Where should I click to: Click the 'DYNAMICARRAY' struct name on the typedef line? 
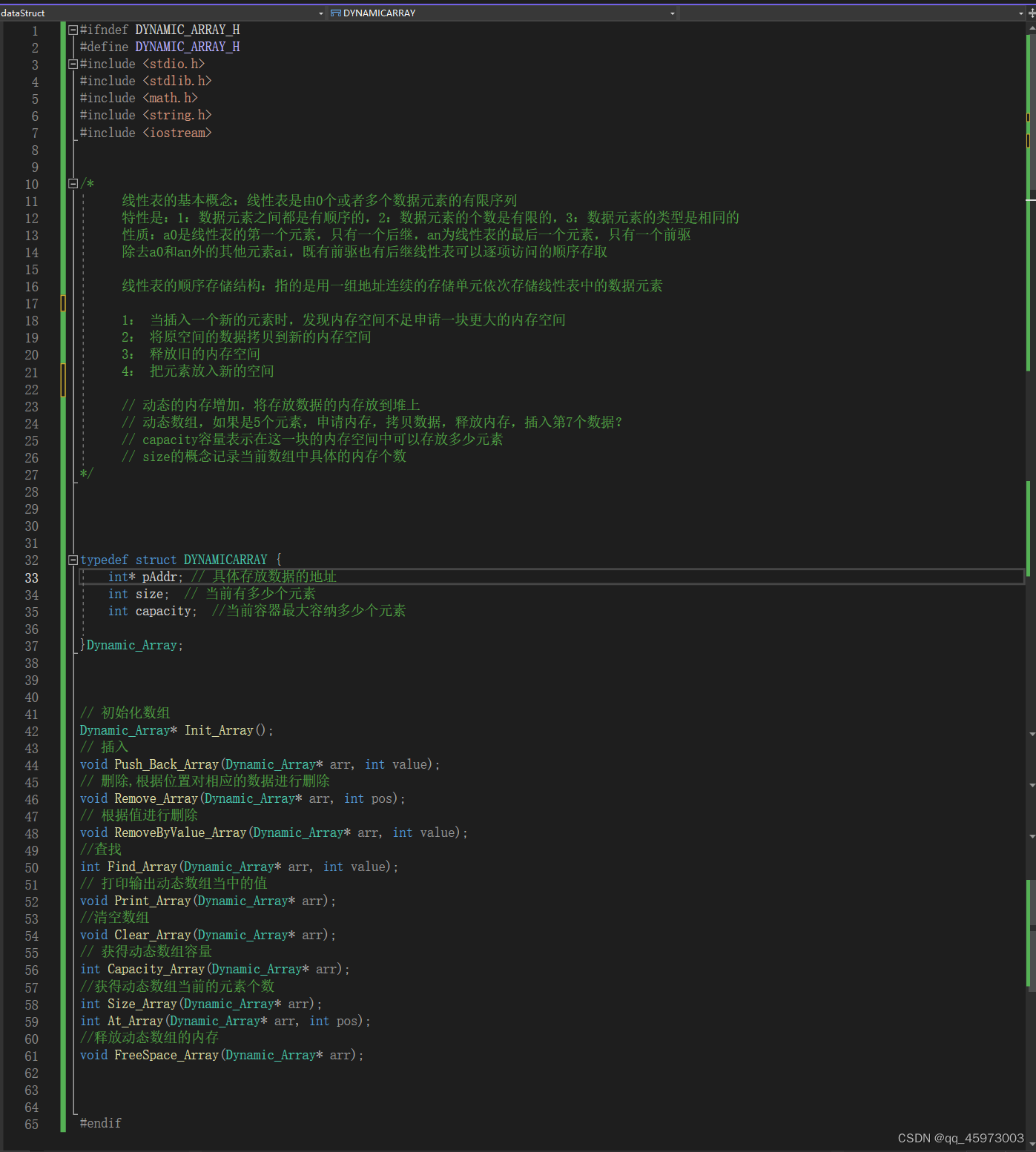click(225, 560)
